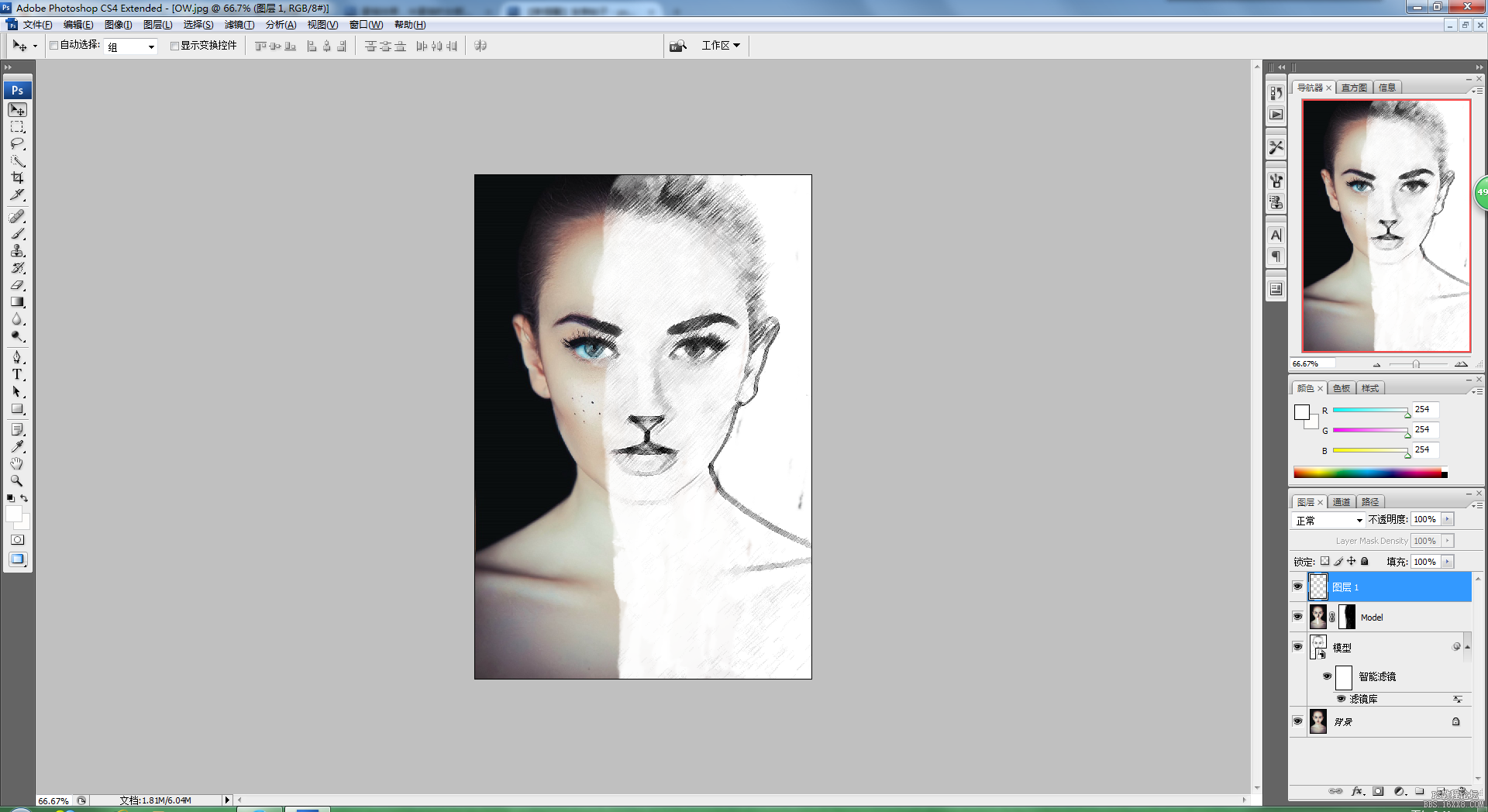The width and height of the screenshot is (1488, 812).
Task: Hide the 图层 1 layer
Action: [x=1297, y=587]
